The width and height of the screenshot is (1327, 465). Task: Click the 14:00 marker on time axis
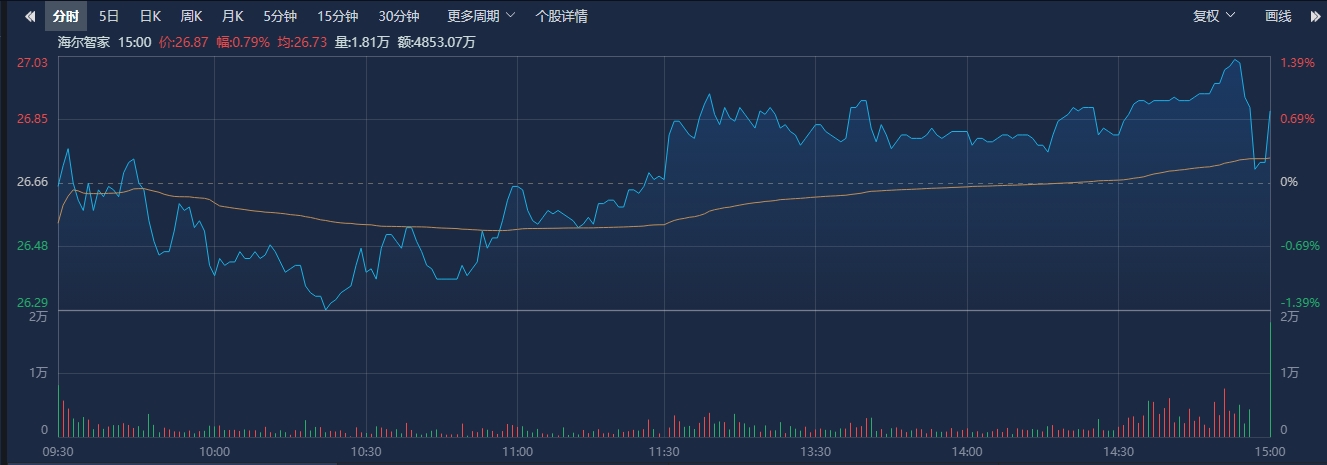967,452
